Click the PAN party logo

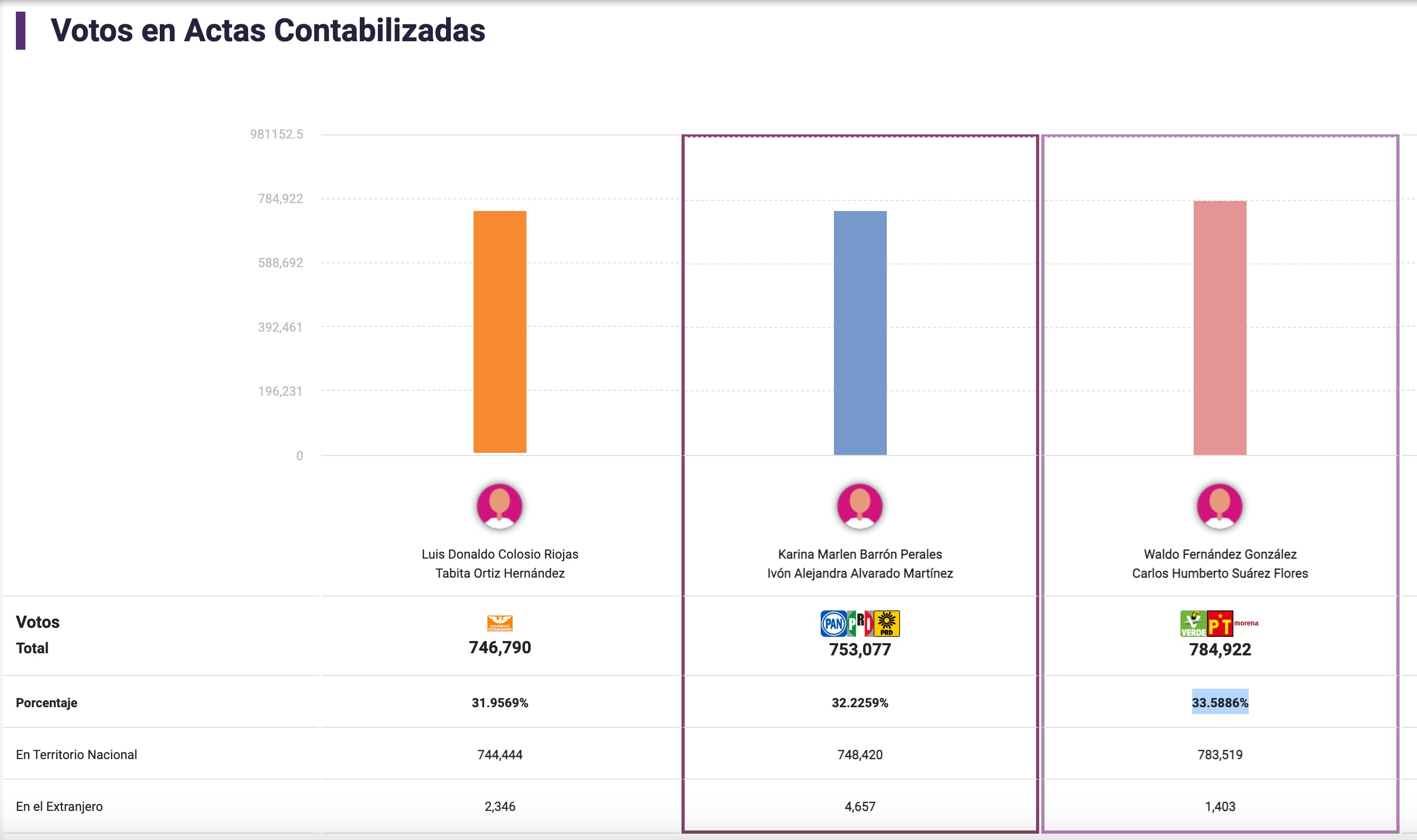[833, 624]
